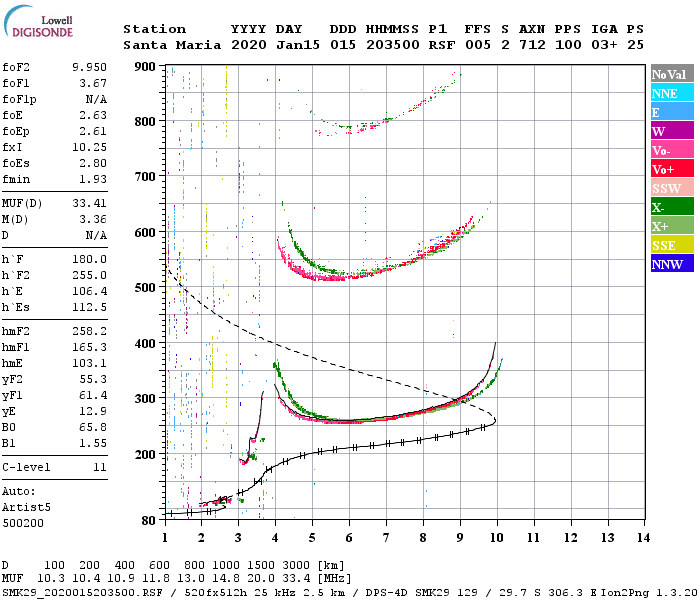
Task: Click the D 3000 distance value
Action: pos(296,566)
